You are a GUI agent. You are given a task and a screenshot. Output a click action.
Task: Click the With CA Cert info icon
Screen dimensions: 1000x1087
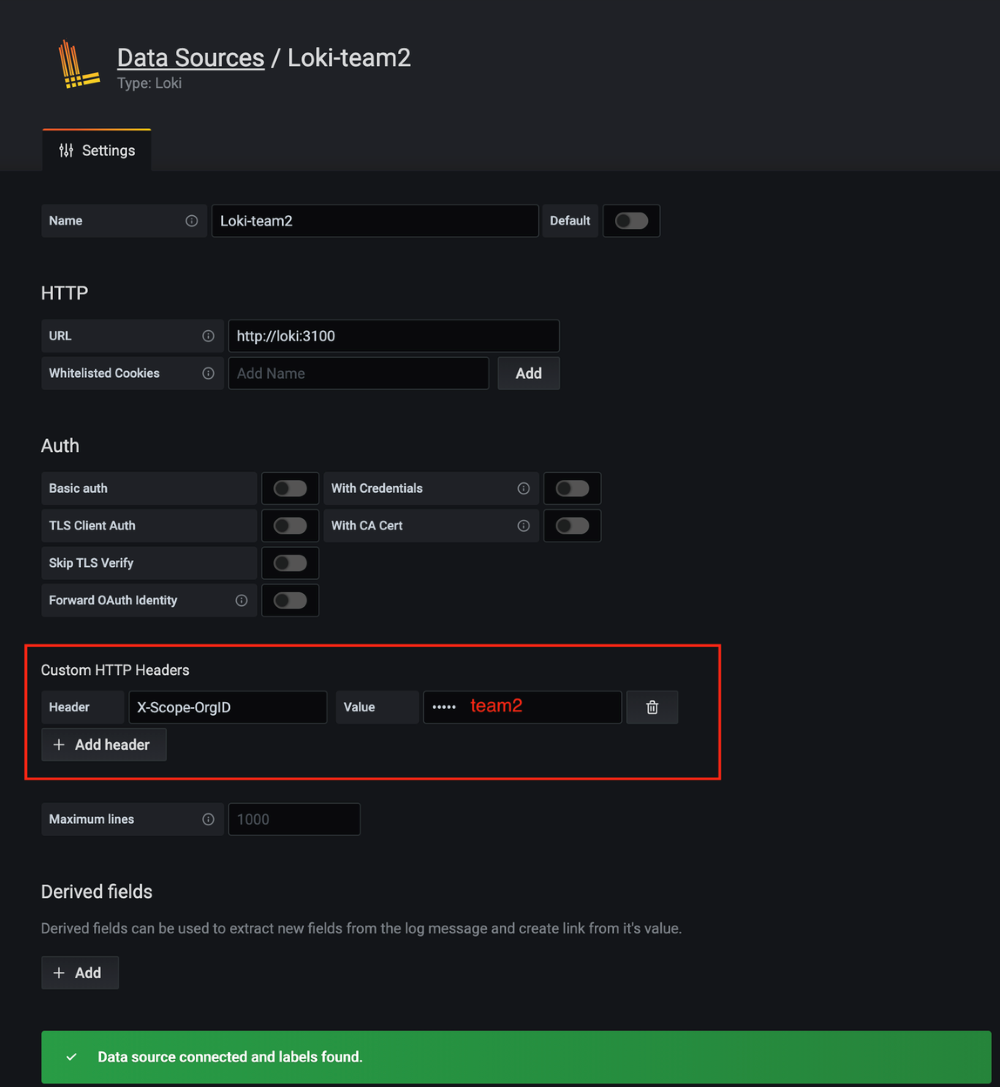point(523,525)
